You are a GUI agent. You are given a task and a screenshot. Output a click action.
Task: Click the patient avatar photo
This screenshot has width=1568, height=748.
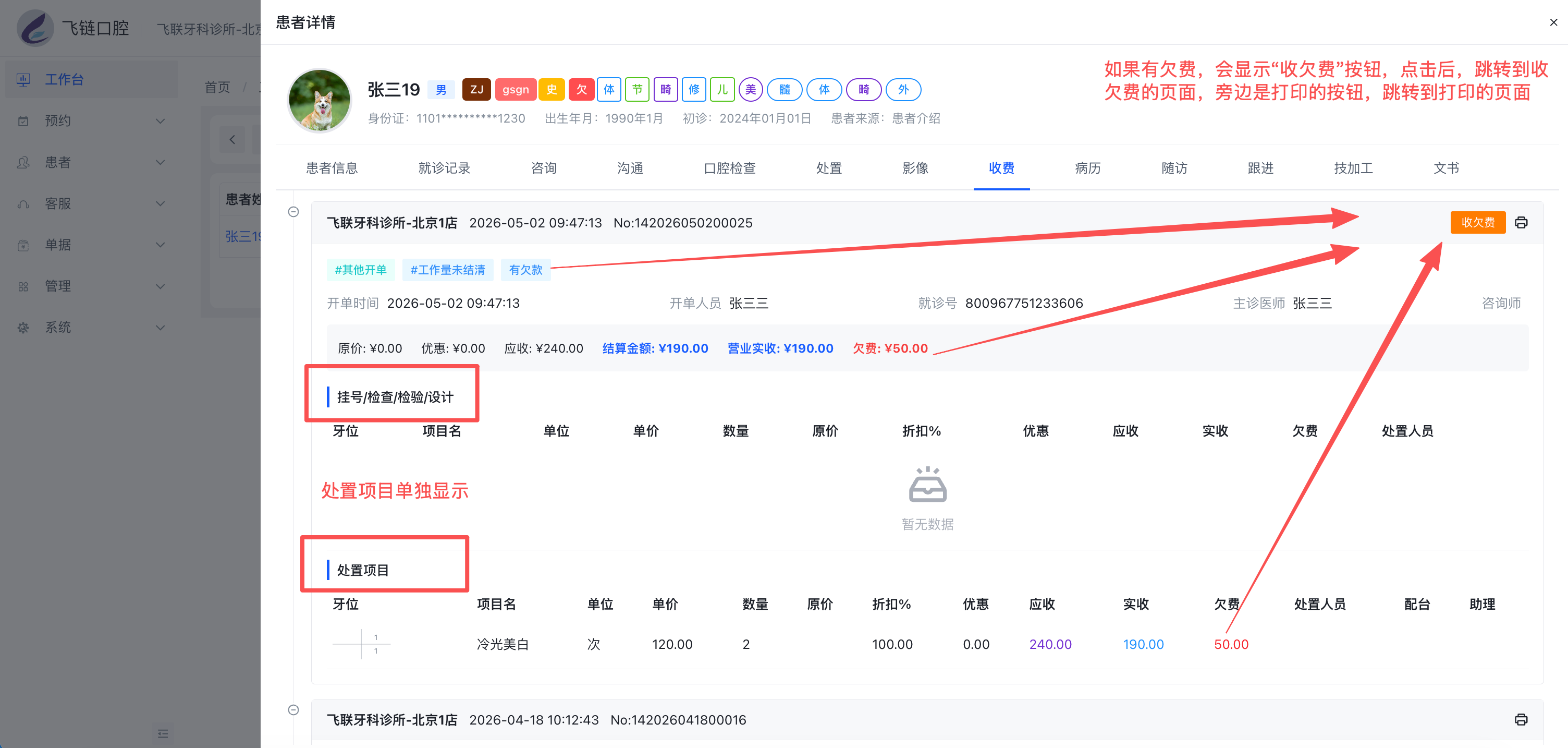coord(319,100)
